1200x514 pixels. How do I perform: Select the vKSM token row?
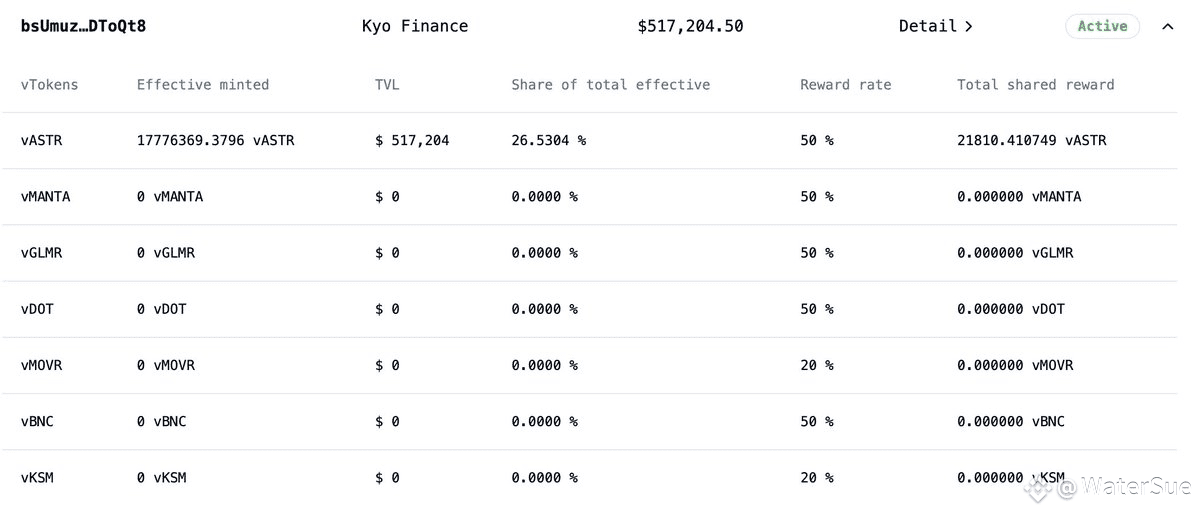(37, 478)
